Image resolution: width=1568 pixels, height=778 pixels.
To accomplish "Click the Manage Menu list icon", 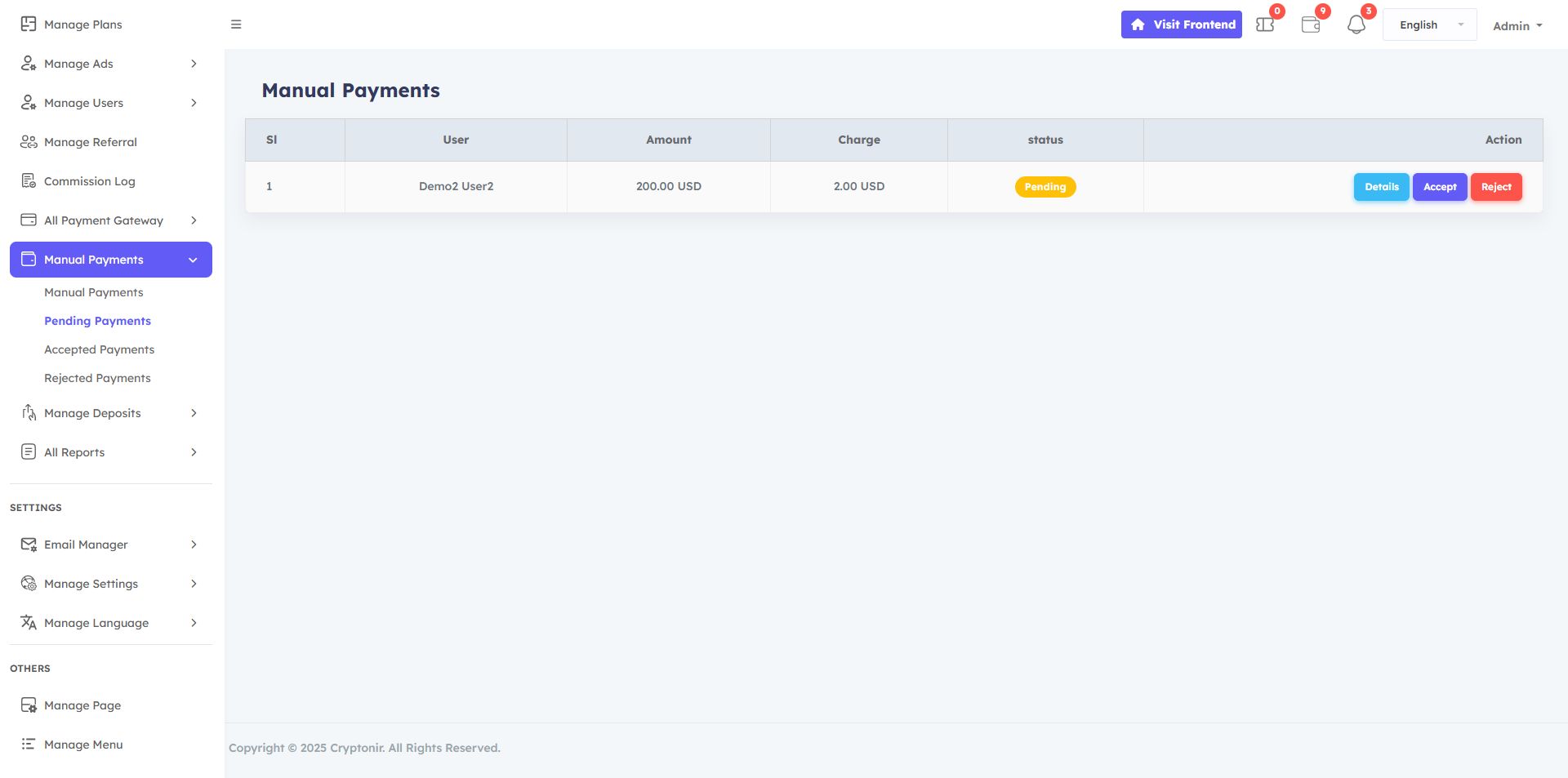I will pos(29,745).
